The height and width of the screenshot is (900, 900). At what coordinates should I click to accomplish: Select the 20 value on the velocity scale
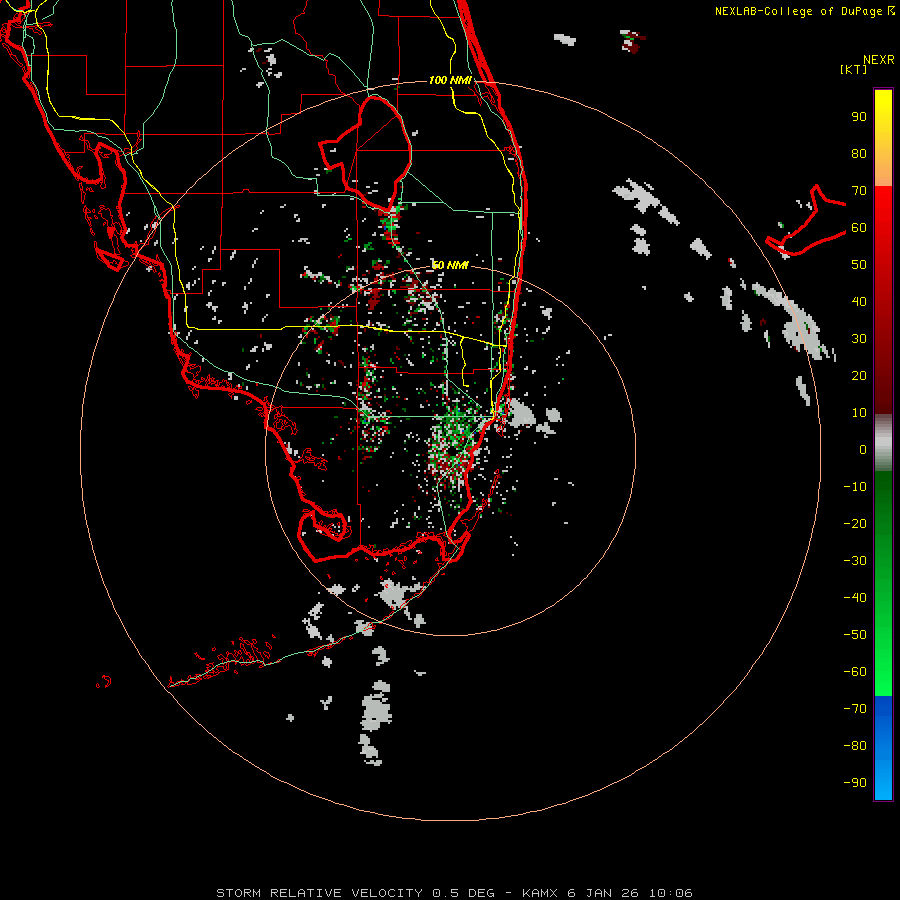pyautogui.click(x=859, y=375)
